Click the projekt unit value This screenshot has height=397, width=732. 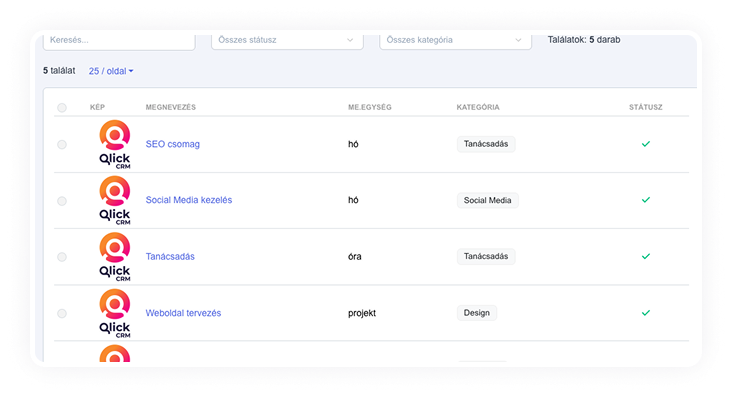[362, 313]
